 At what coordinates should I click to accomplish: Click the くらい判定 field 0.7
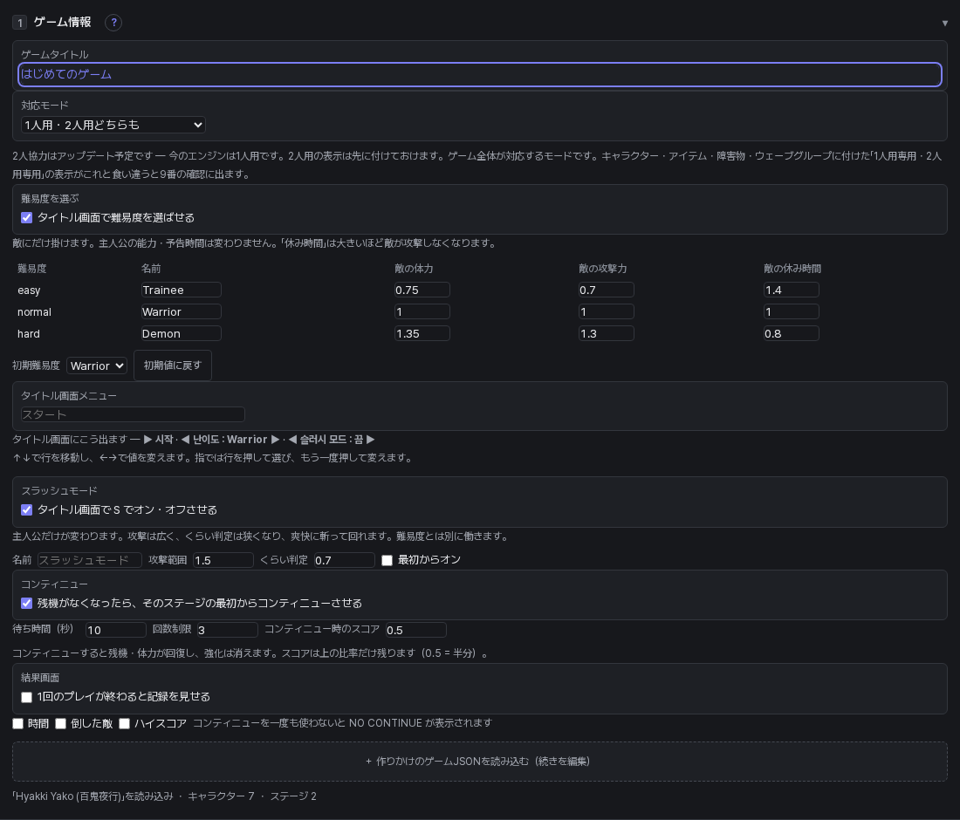[x=344, y=560]
